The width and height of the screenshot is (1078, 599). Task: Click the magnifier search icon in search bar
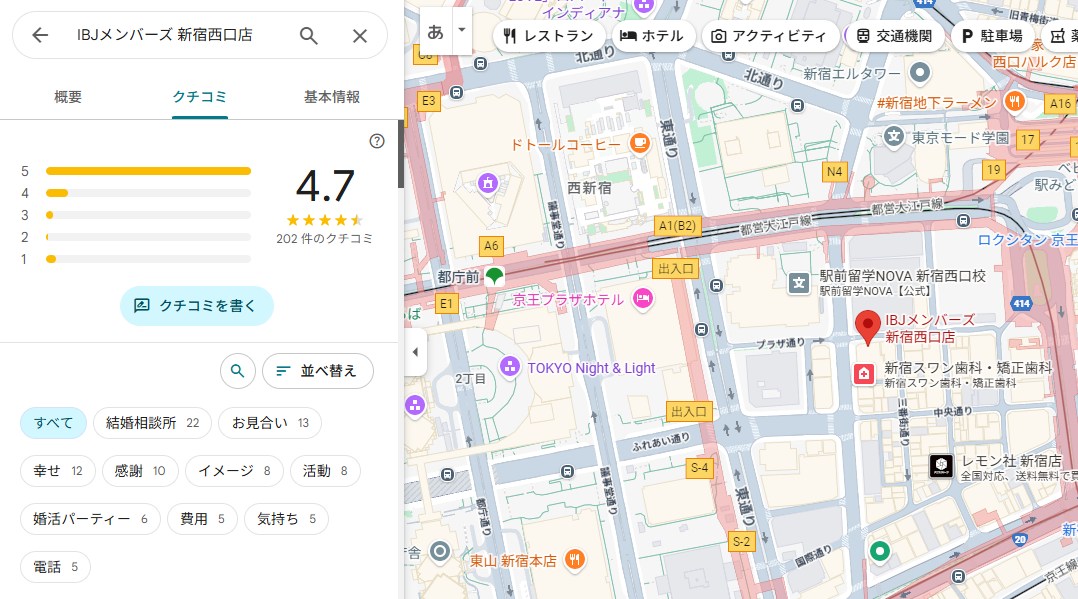pyautogui.click(x=309, y=36)
